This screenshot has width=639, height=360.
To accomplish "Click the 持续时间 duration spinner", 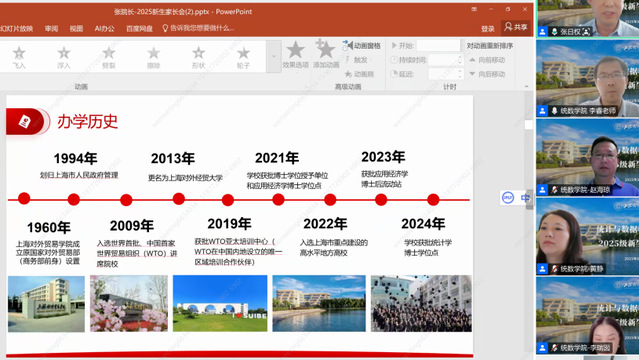I will tap(460, 60).
